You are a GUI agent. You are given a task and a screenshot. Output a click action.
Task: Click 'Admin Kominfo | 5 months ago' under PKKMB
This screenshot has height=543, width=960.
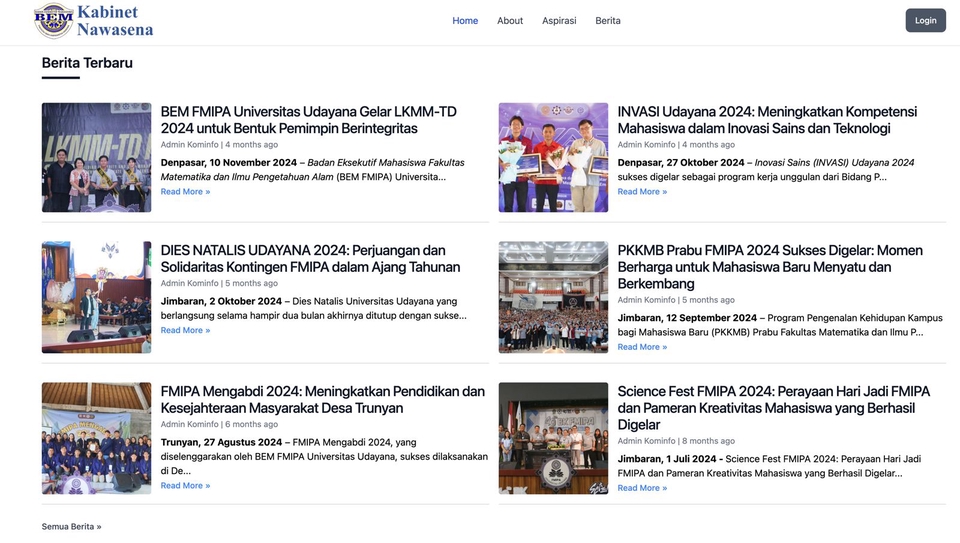[x=676, y=299]
